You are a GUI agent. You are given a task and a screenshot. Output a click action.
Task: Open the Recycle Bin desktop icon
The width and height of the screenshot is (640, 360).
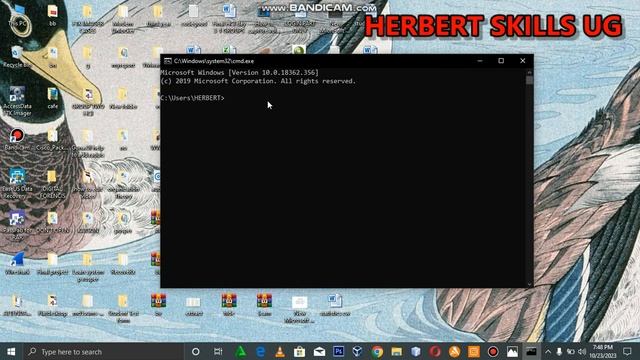17,56
